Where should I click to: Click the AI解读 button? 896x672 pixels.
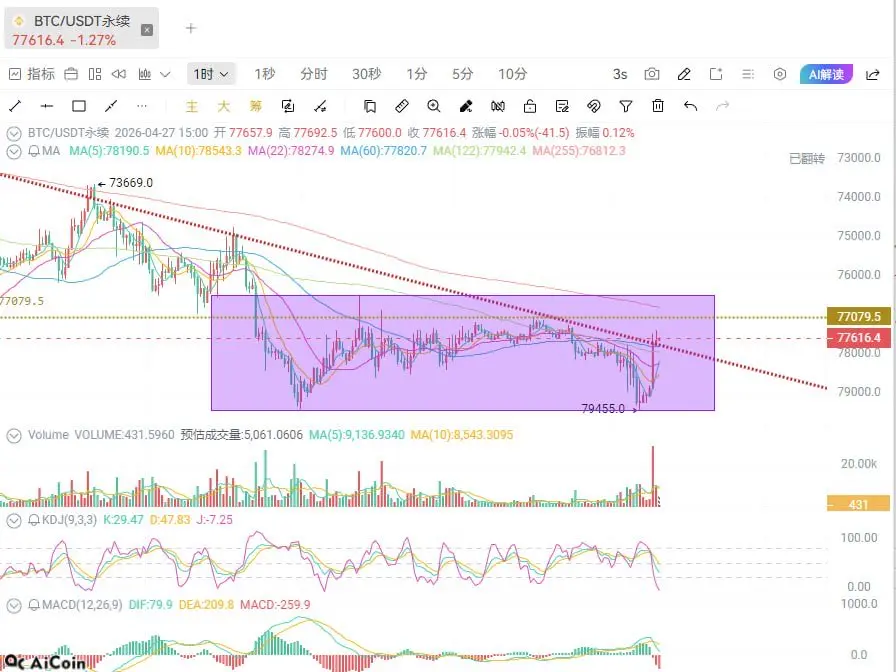[x=826, y=74]
